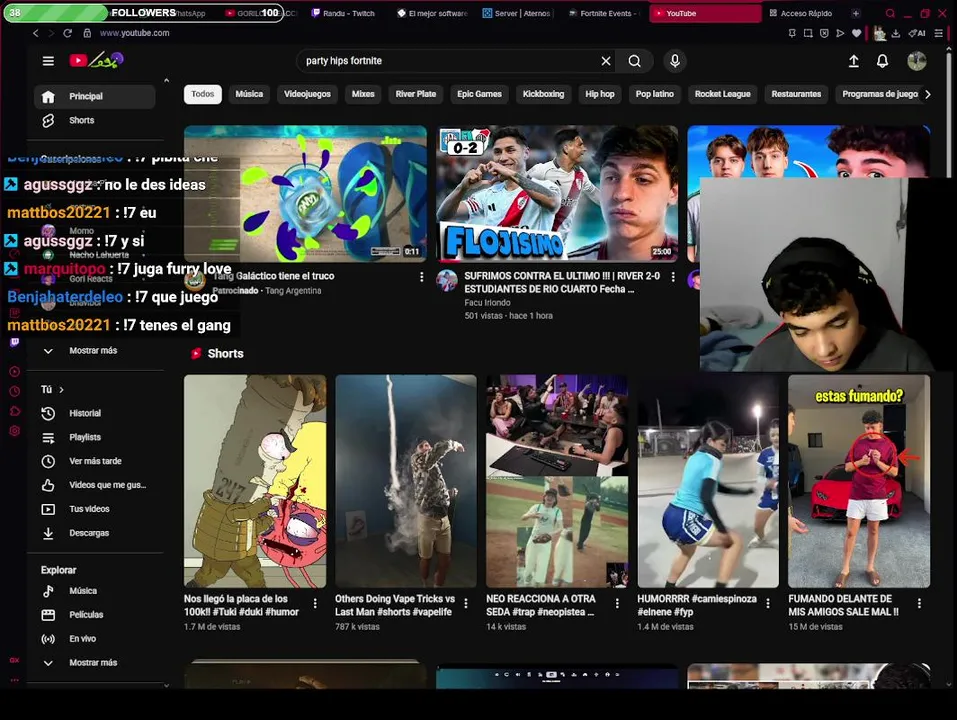
Task: Open the FLOJISIMO River video thumbnail
Action: click(x=557, y=193)
